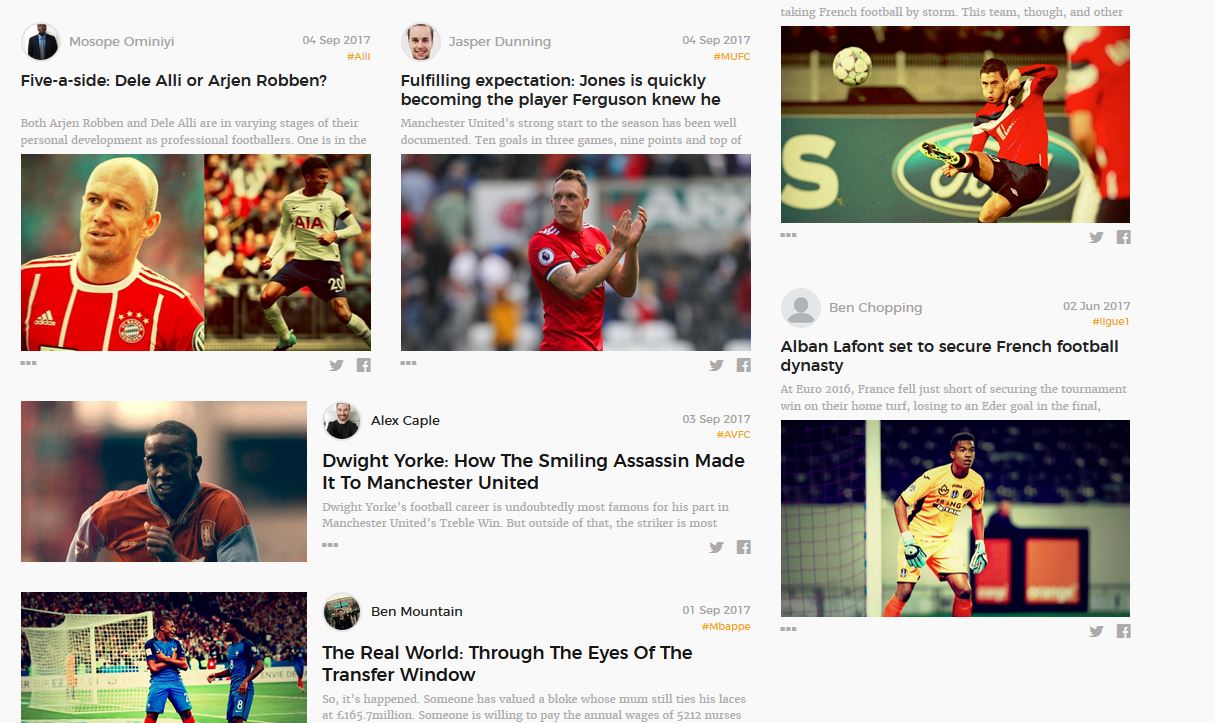Expand the three-dot menu under the Robben image

[28, 363]
